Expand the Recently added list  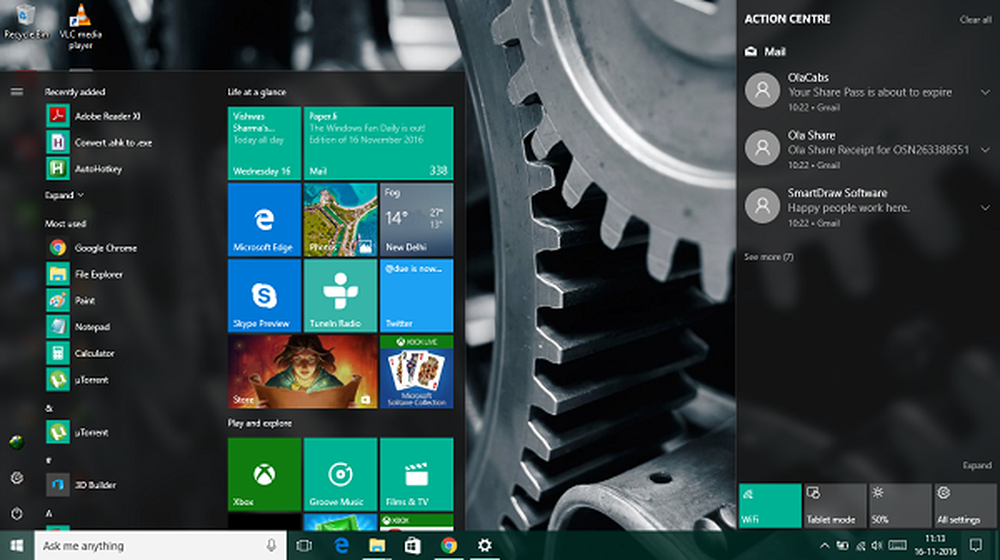pyautogui.click(x=64, y=195)
